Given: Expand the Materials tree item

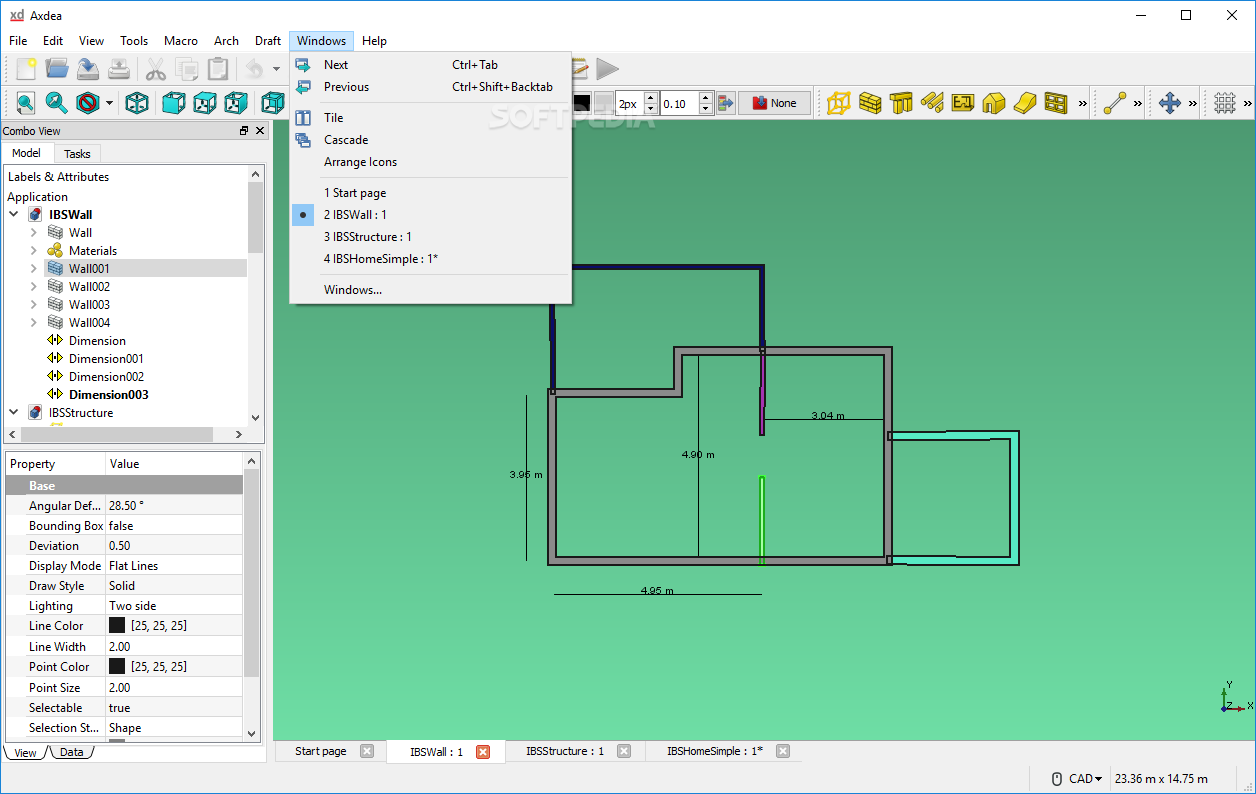Looking at the screenshot, I should click(x=33, y=251).
